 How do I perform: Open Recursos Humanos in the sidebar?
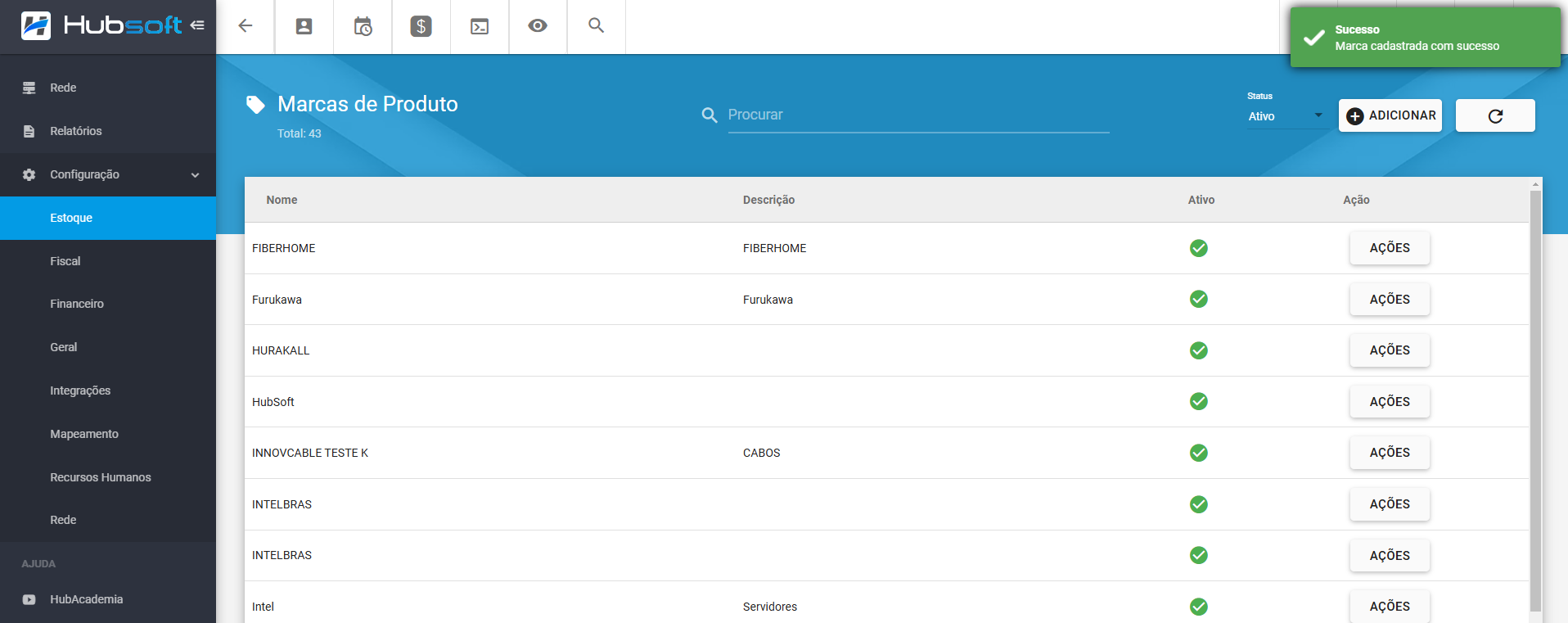pos(108,477)
